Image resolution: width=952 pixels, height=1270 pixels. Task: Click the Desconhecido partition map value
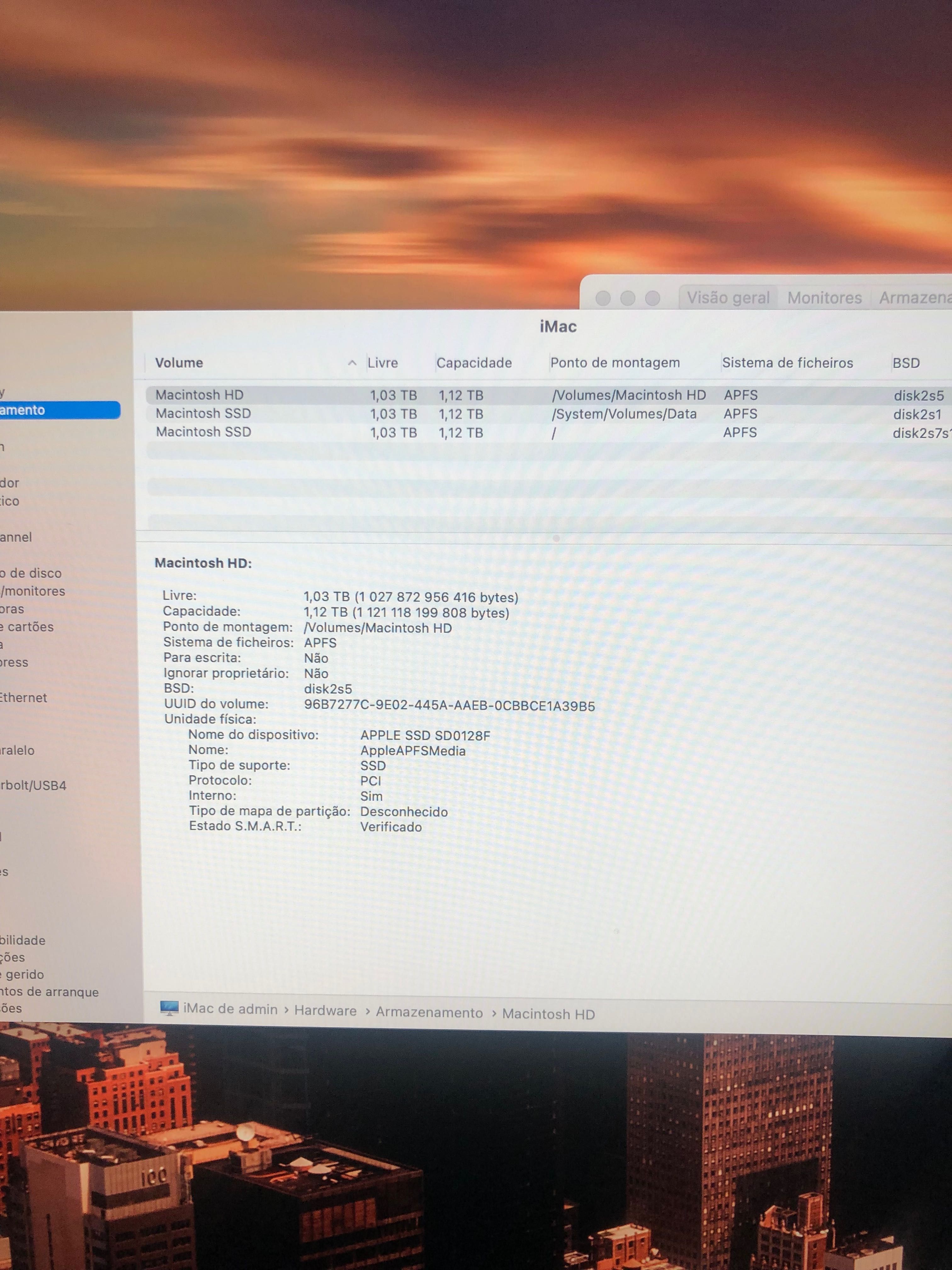[x=403, y=812]
